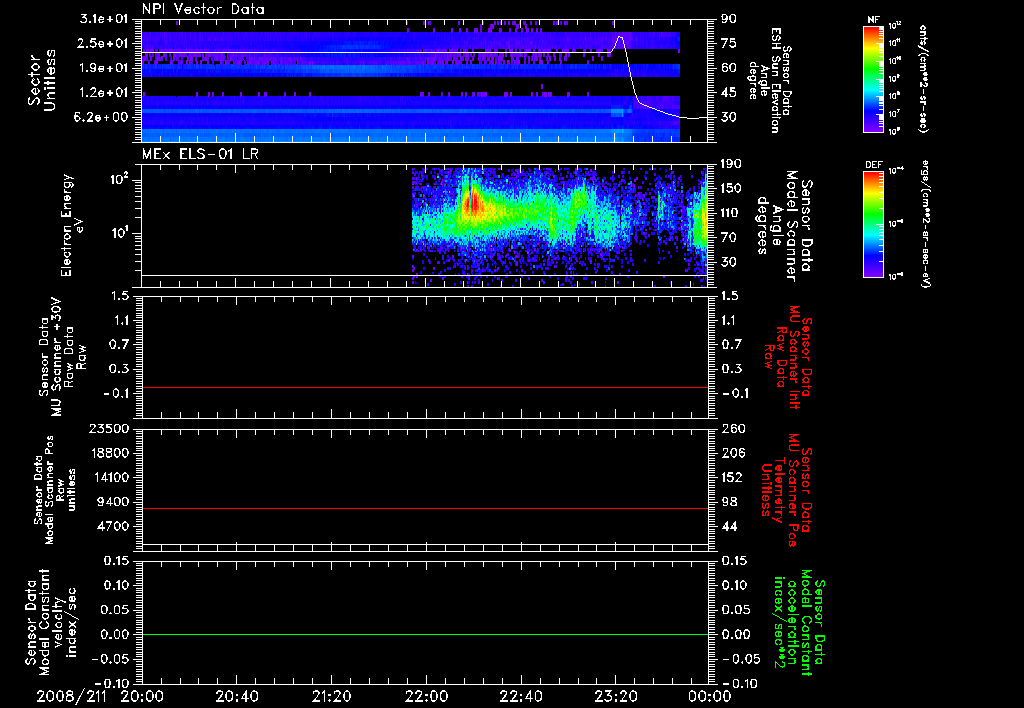Click the '18800' scanner position tick label

tap(108, 453)
